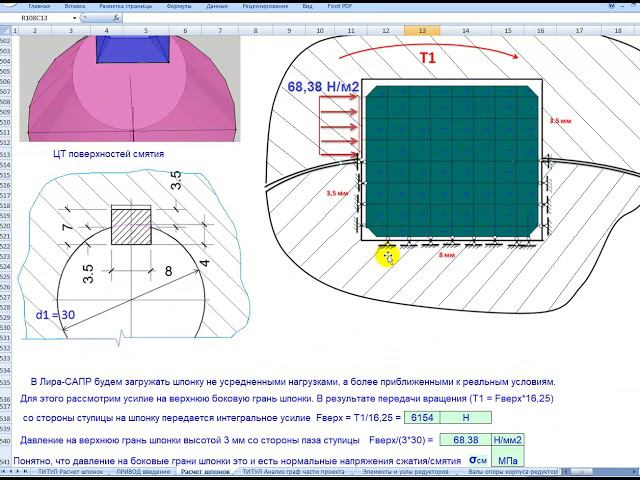Open the Разметка страницы ribbon tab
This screenshot has width=640, height=480.
[x=126, y=6]
